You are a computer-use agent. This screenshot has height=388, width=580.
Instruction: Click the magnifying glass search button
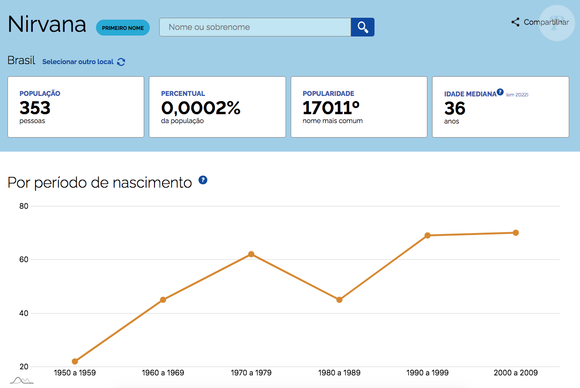point(362,27)
